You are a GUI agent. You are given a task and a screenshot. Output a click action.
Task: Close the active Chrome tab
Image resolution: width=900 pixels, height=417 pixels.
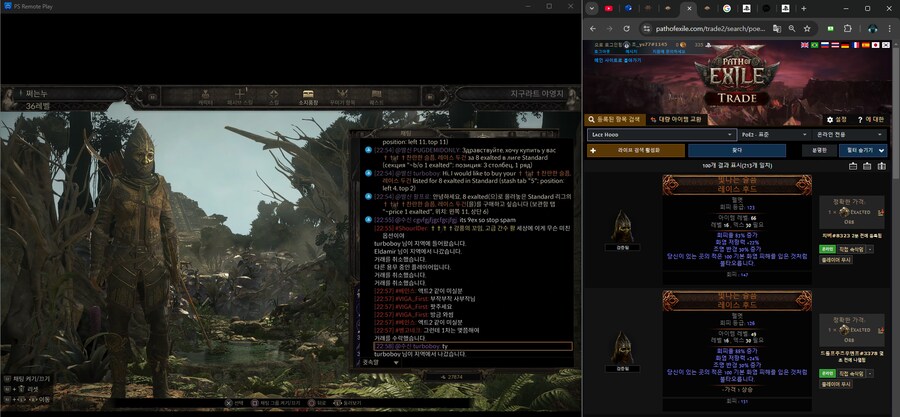tap(689, 9)
